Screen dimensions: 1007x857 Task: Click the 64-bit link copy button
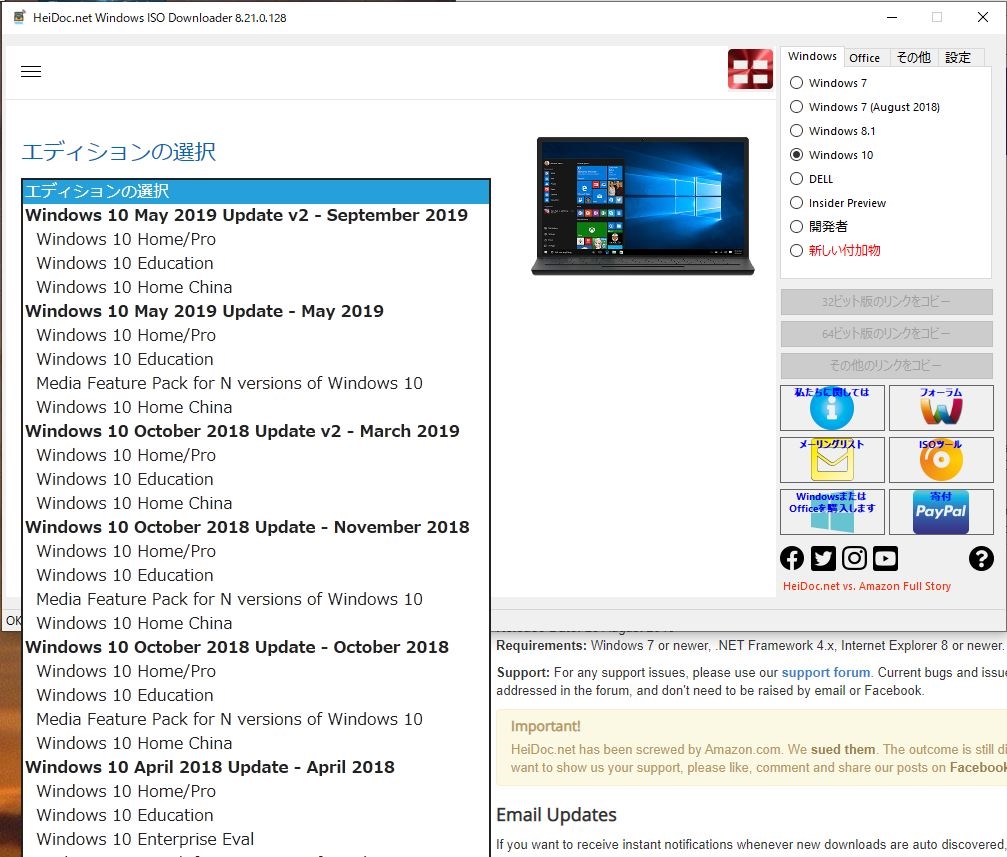click(x=886, y=333)
